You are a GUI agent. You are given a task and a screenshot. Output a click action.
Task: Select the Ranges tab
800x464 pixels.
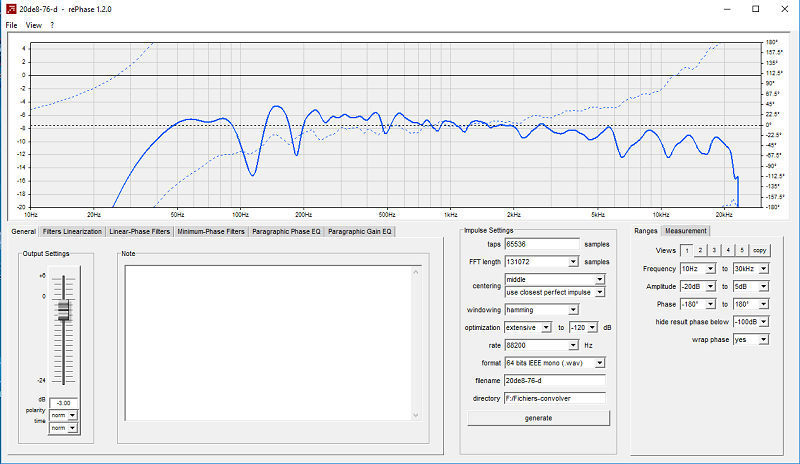(645, 231)
